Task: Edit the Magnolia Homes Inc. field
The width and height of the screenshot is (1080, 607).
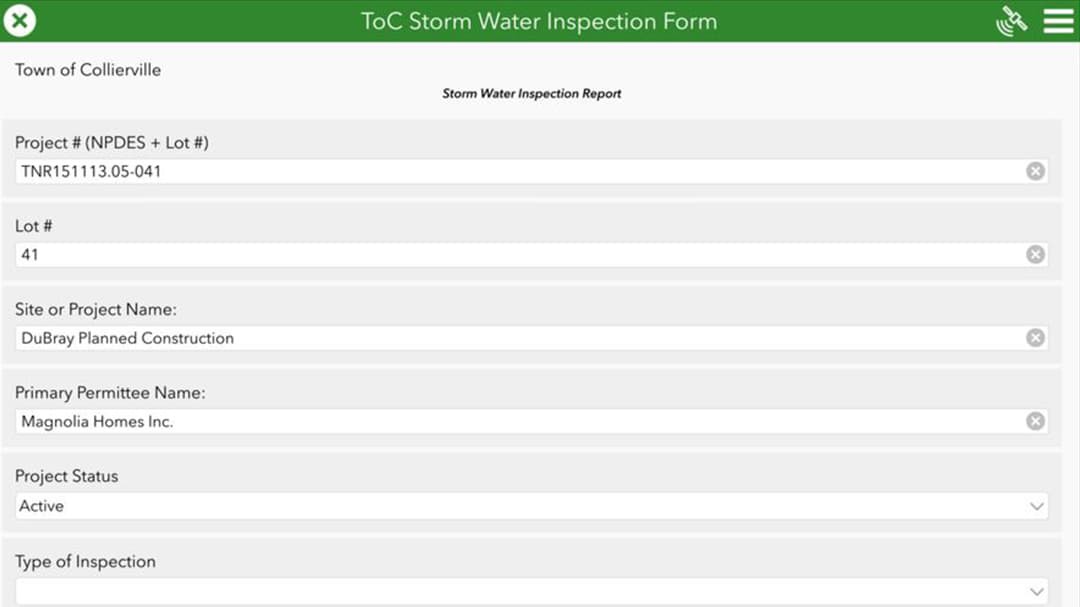Action: coord(520,421)
